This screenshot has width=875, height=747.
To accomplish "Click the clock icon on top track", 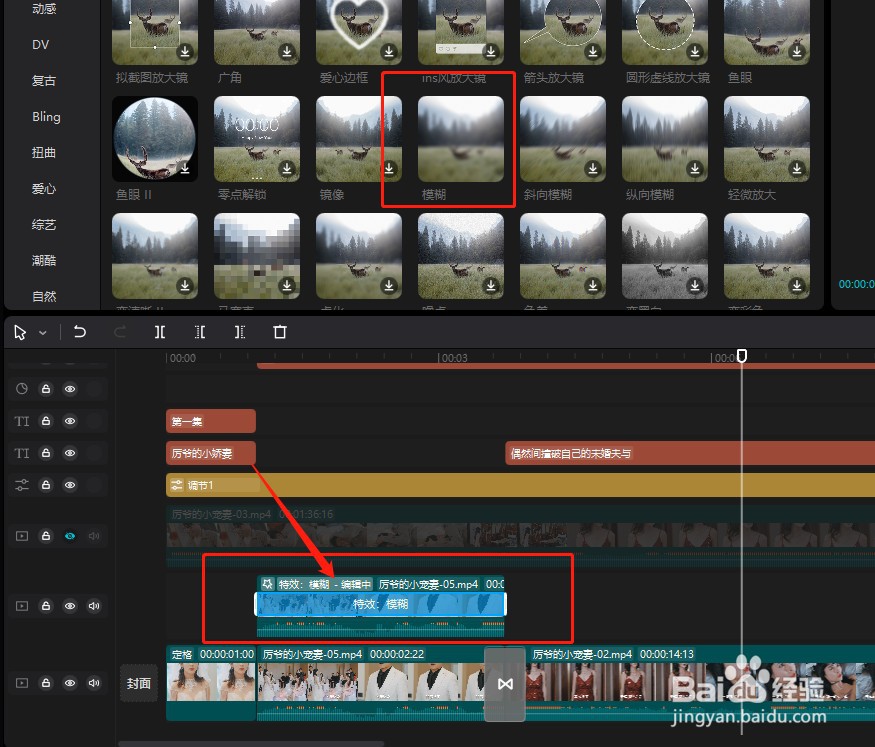I will click(x=22, y=389).
